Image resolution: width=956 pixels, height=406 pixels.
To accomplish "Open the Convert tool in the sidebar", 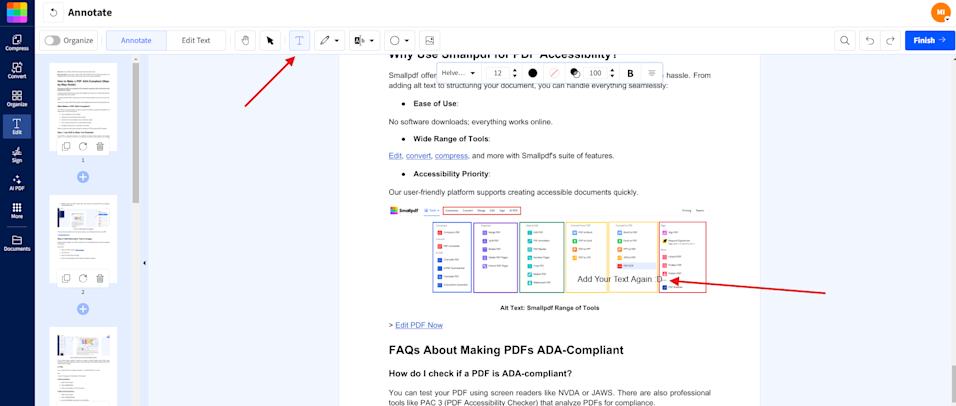I will [17, 71].
